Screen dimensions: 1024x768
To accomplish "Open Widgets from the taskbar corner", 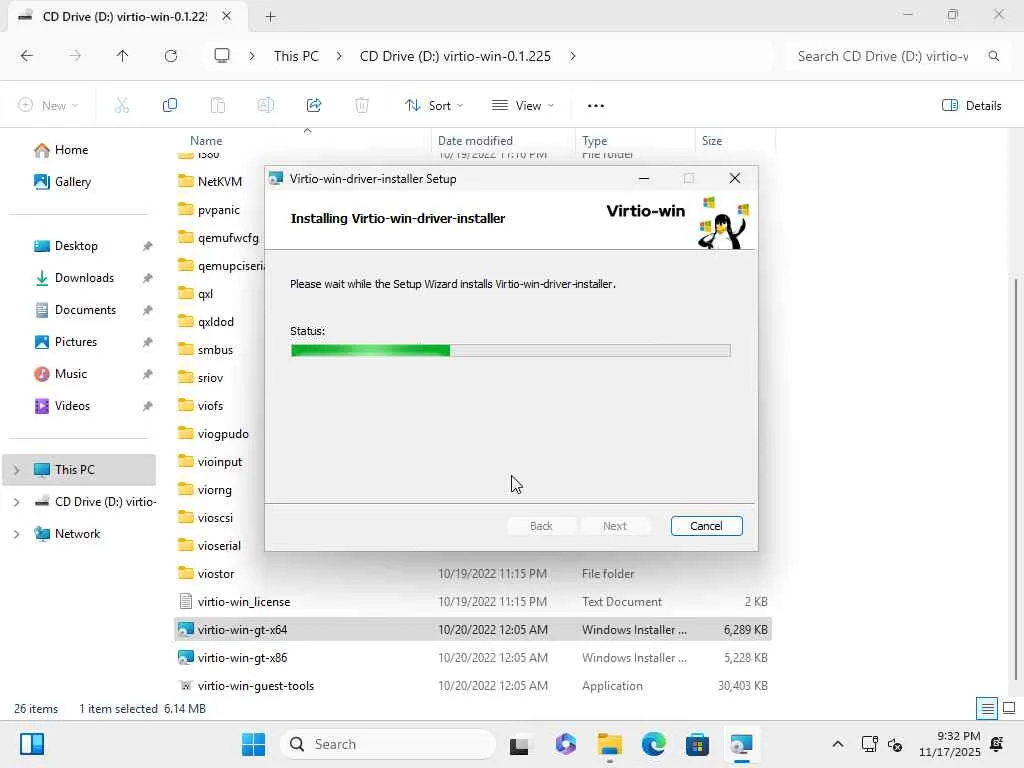I will [31, 744].
